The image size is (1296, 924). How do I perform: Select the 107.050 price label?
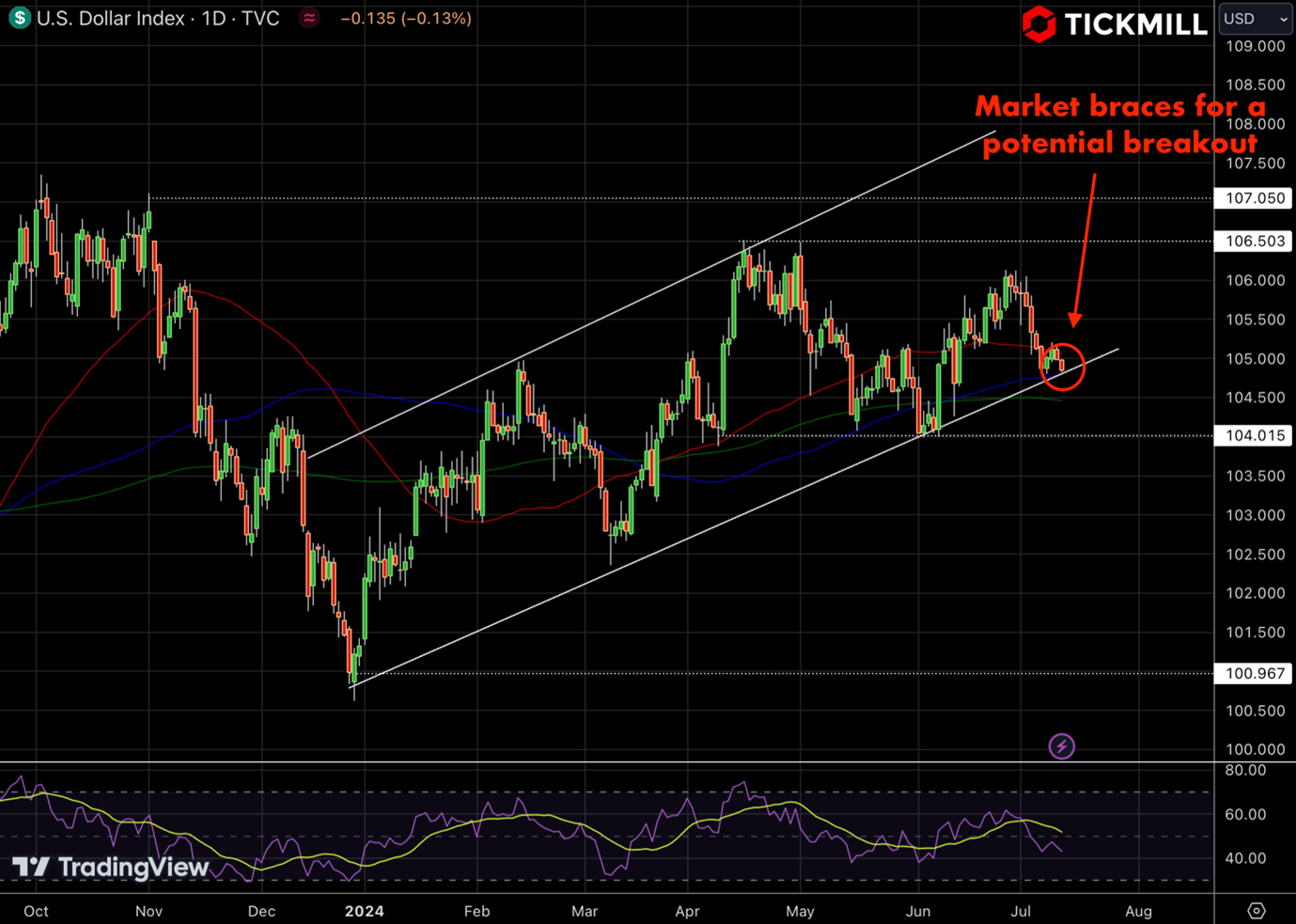(1254, 198)
